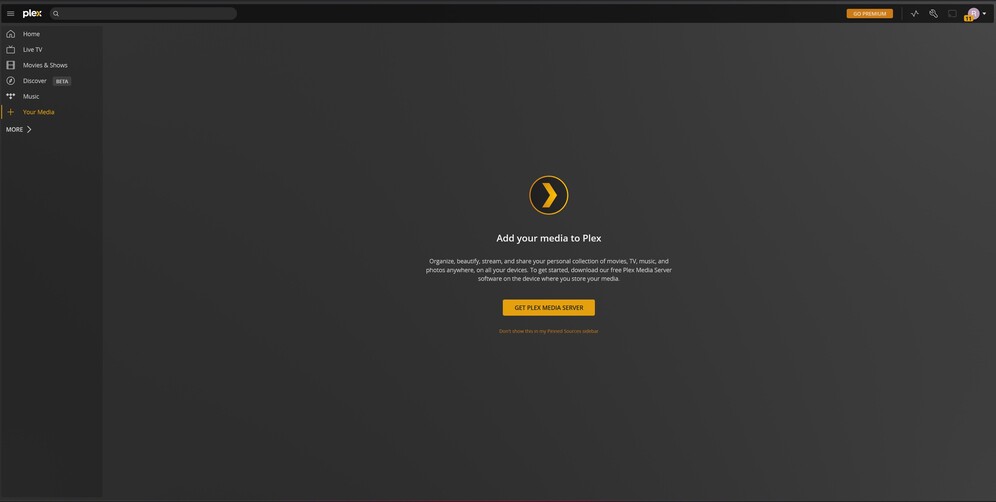Click the GO PREMIUM button
The height and width of the screenshot is (502, 996).
870,13
